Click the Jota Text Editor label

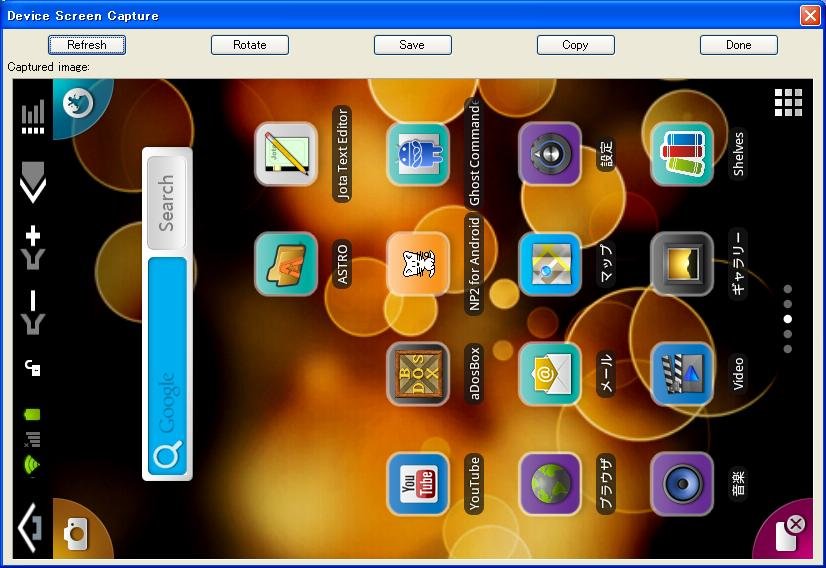click(x=342, y=154)
